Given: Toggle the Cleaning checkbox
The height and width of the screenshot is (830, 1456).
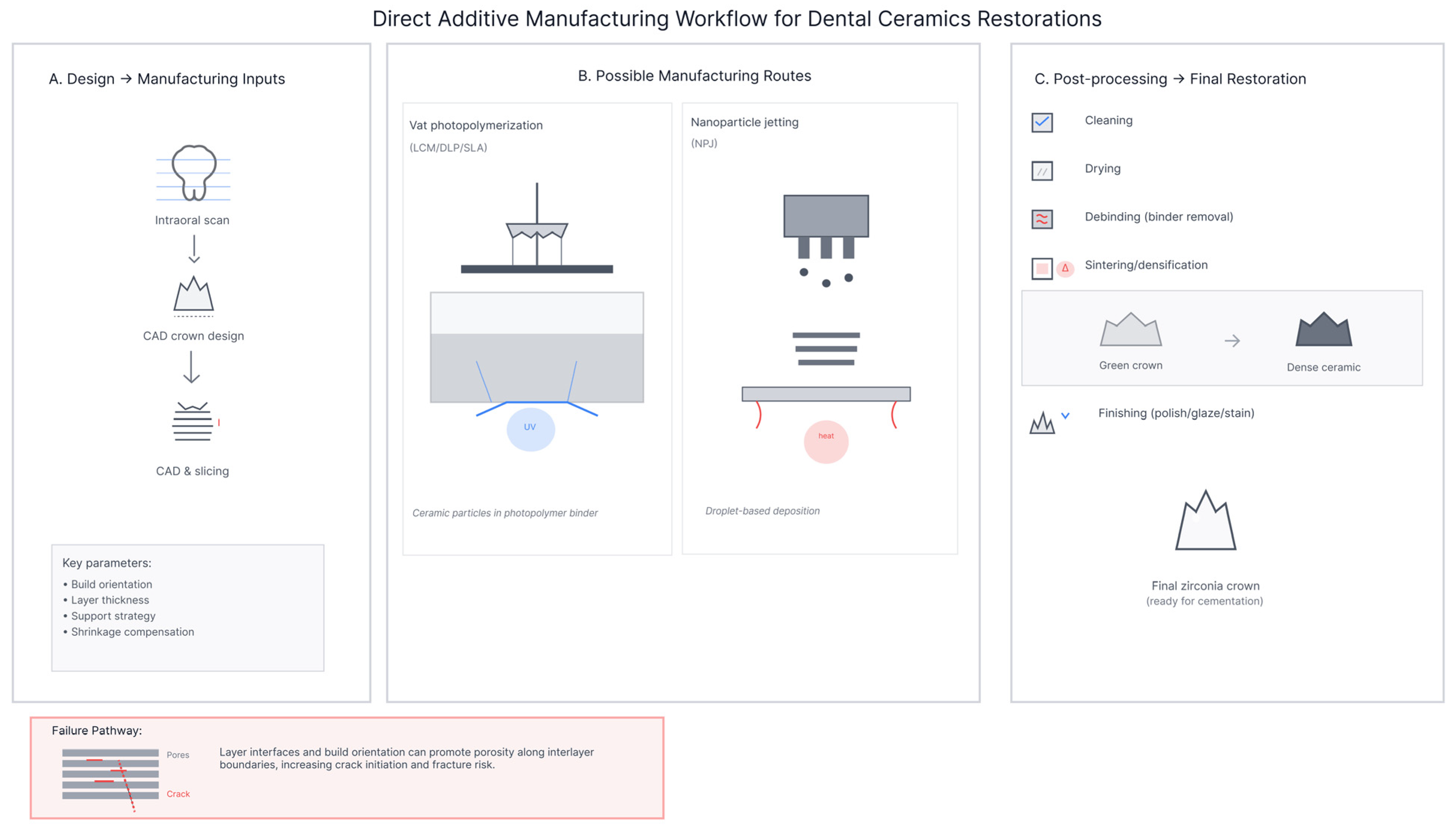Looking at the screenshot, I should pos(1042,123).
